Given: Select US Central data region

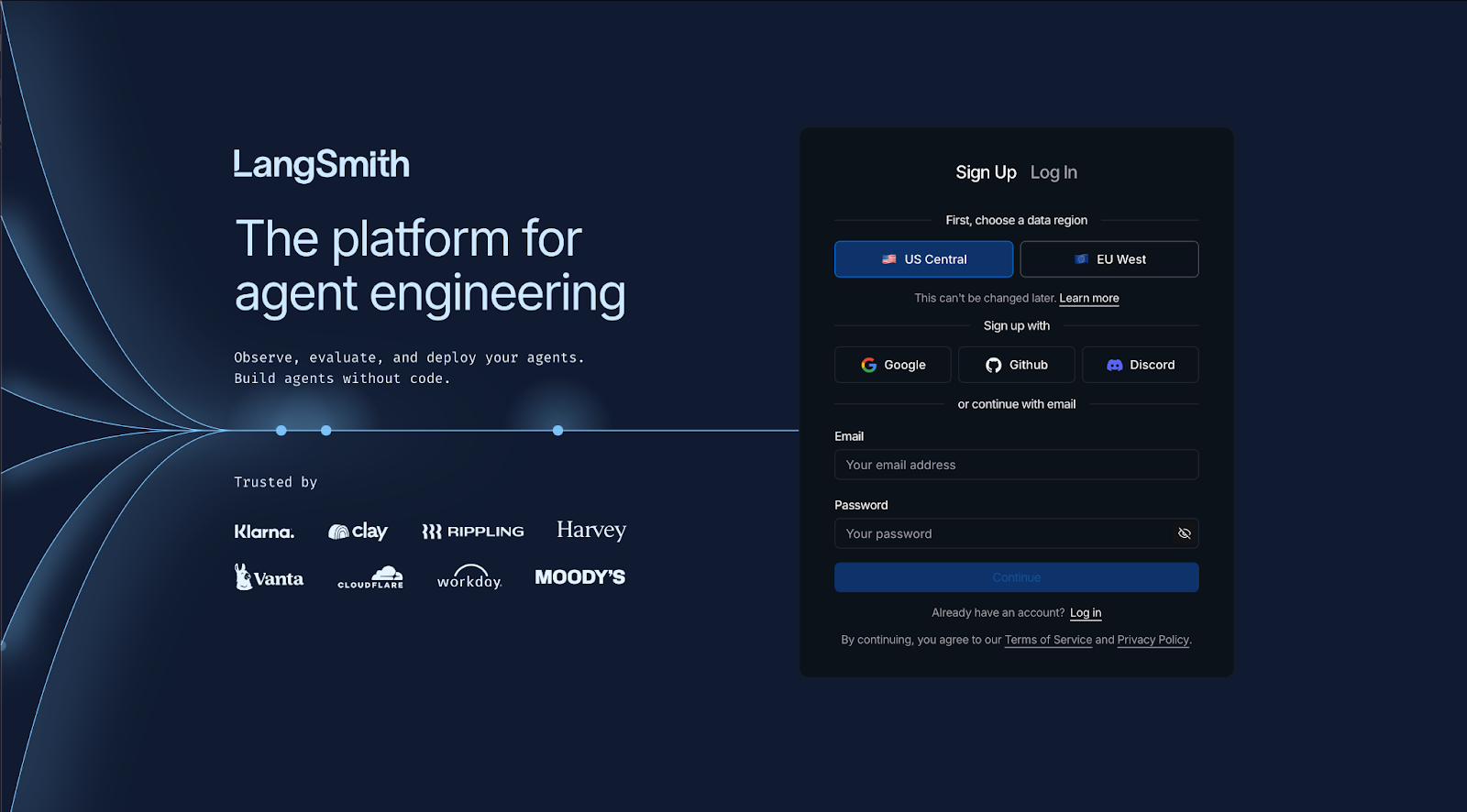Looking at the screenshot, I should pos(923,259).
